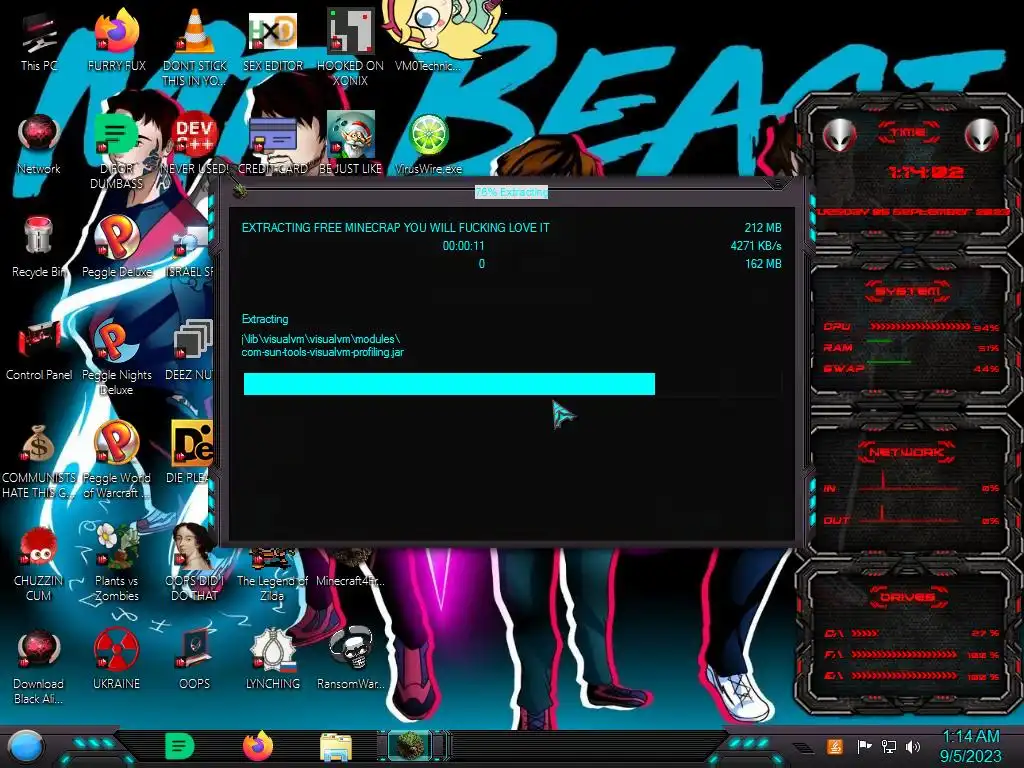
Task: Click the extracting file path text
Action: tap(323, 345)
